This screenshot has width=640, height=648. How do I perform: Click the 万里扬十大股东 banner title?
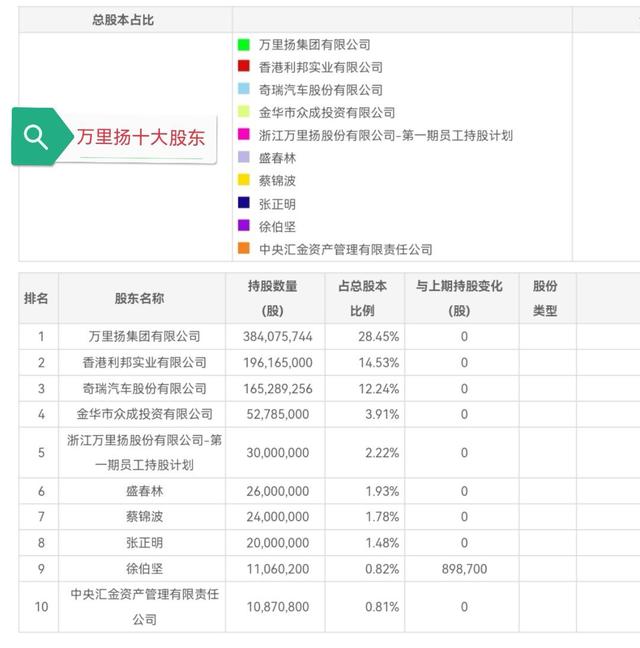[140, 137]
